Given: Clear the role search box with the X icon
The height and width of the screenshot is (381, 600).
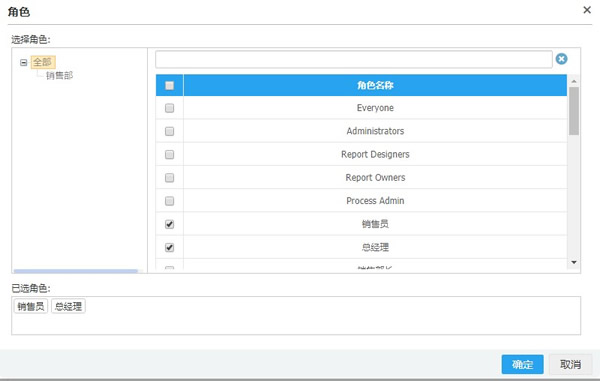Looking at the screenshot, I should pos(561,59).
